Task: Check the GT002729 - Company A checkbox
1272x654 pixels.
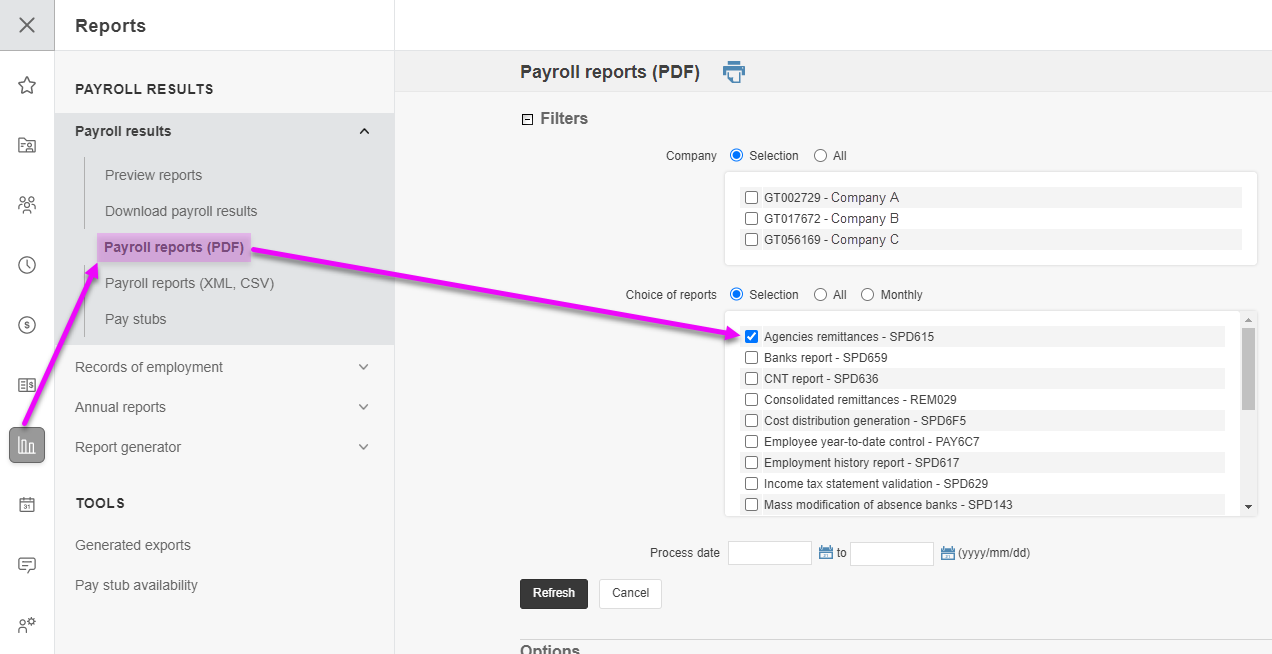Action: click(751, 198)
